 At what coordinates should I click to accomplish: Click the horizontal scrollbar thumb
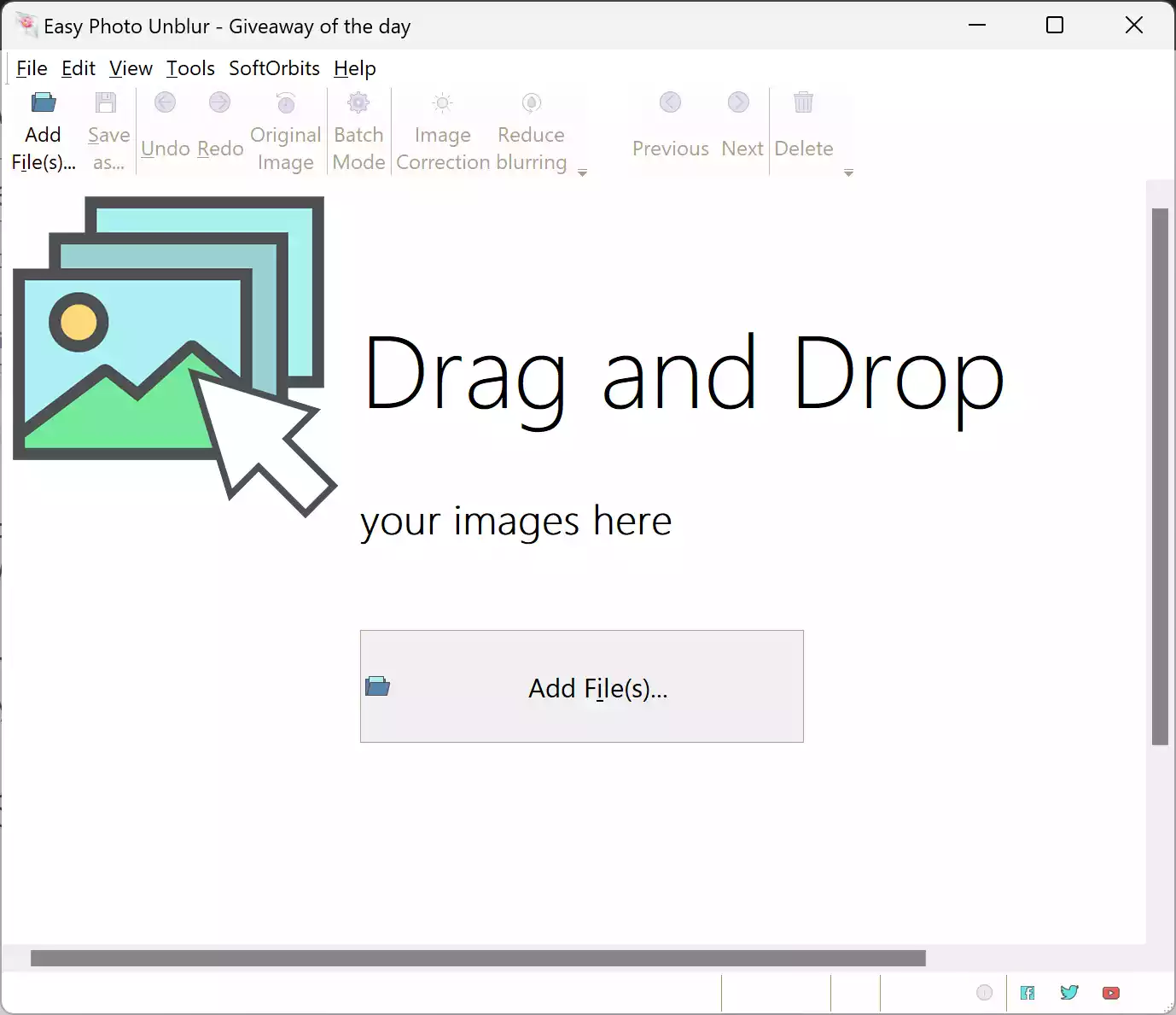tap(478, 959)
